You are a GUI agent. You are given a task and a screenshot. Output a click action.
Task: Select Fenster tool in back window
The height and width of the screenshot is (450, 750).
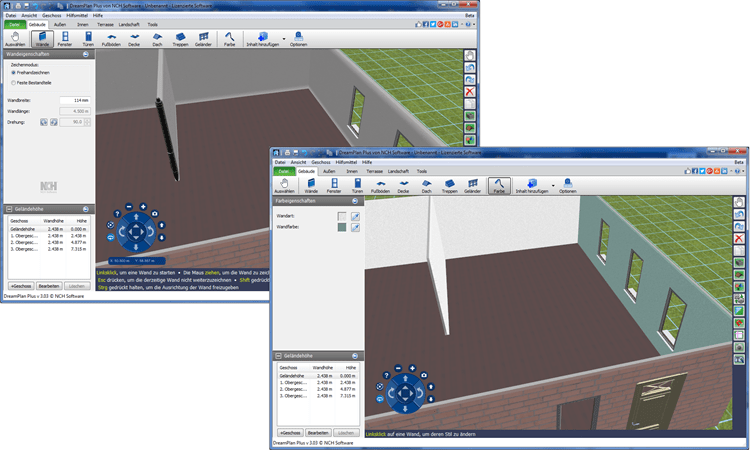[65, 39]
